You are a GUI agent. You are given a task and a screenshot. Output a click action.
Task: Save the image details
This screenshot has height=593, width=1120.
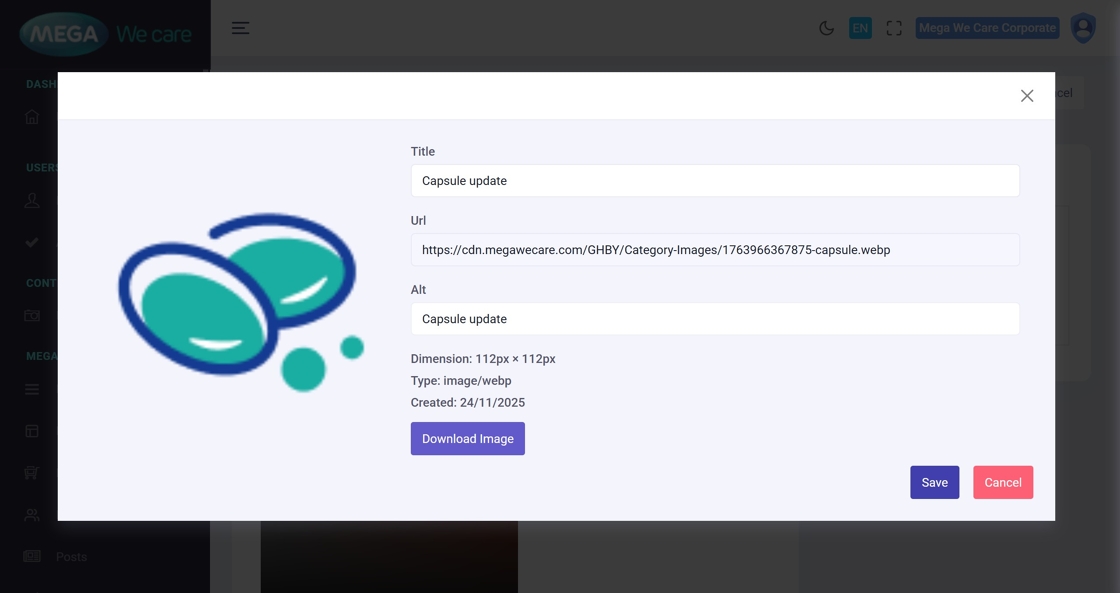934,482
